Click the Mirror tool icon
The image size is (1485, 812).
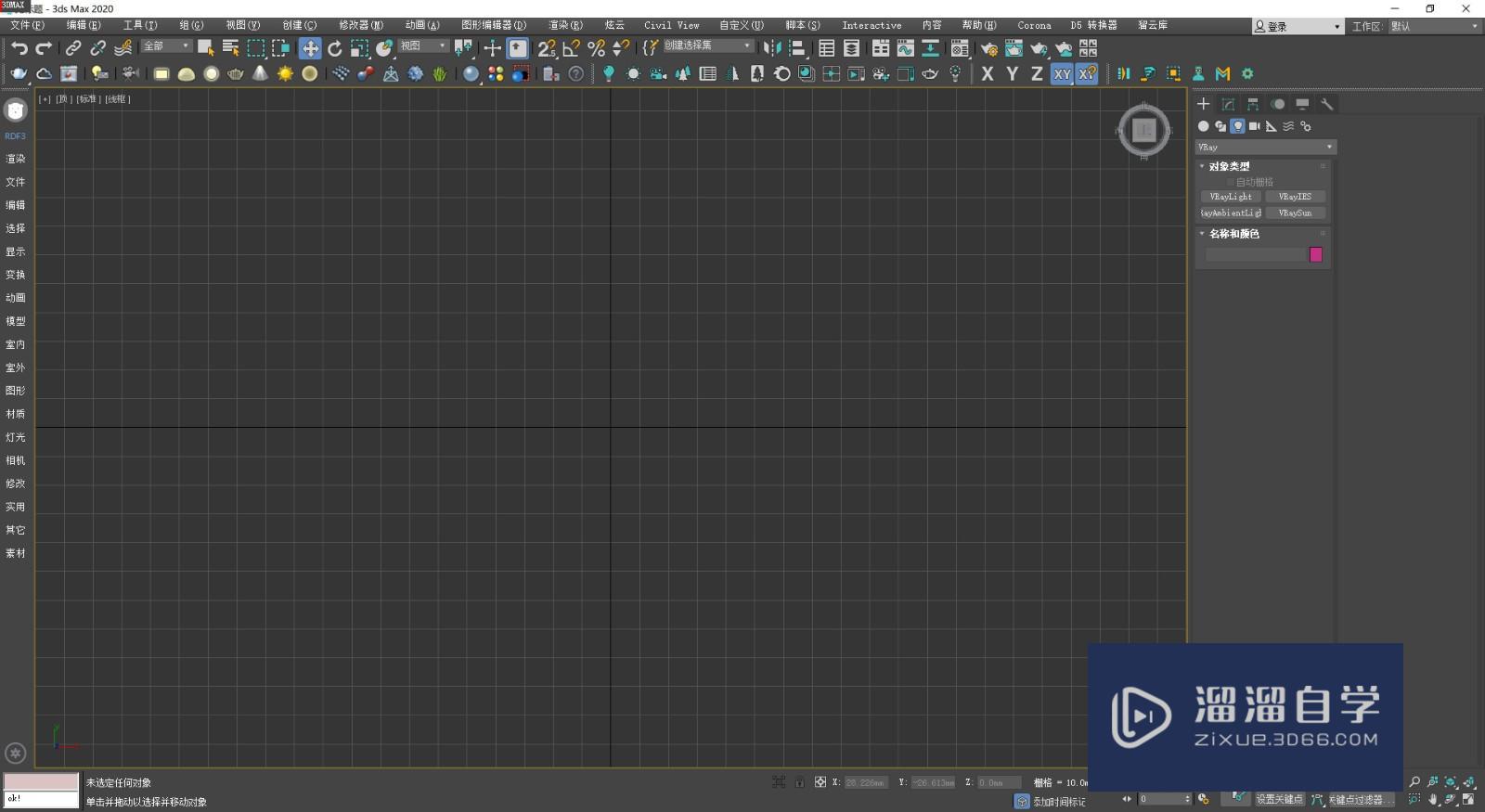[x=772, y=47]
